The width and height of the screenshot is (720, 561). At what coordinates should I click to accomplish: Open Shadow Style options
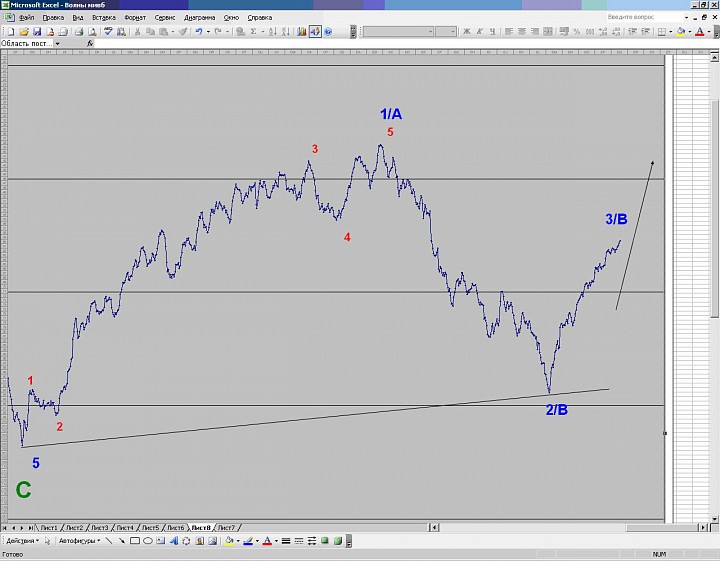point(325,541)
